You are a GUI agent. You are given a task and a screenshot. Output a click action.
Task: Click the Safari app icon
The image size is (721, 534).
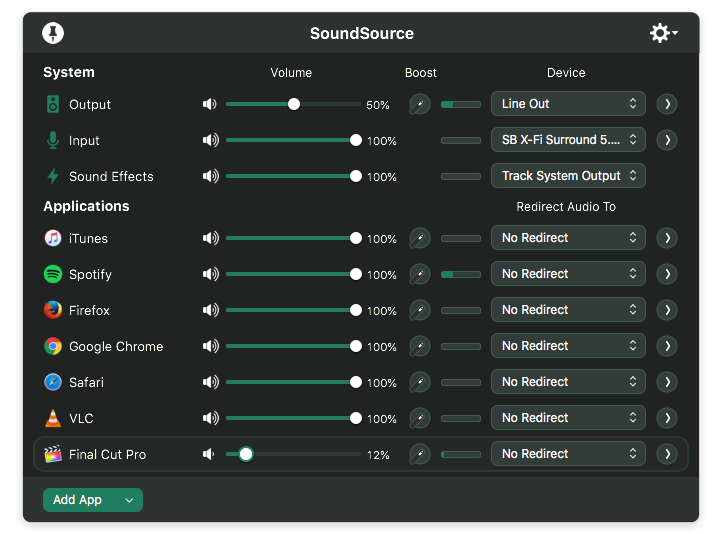coord(53,382)
